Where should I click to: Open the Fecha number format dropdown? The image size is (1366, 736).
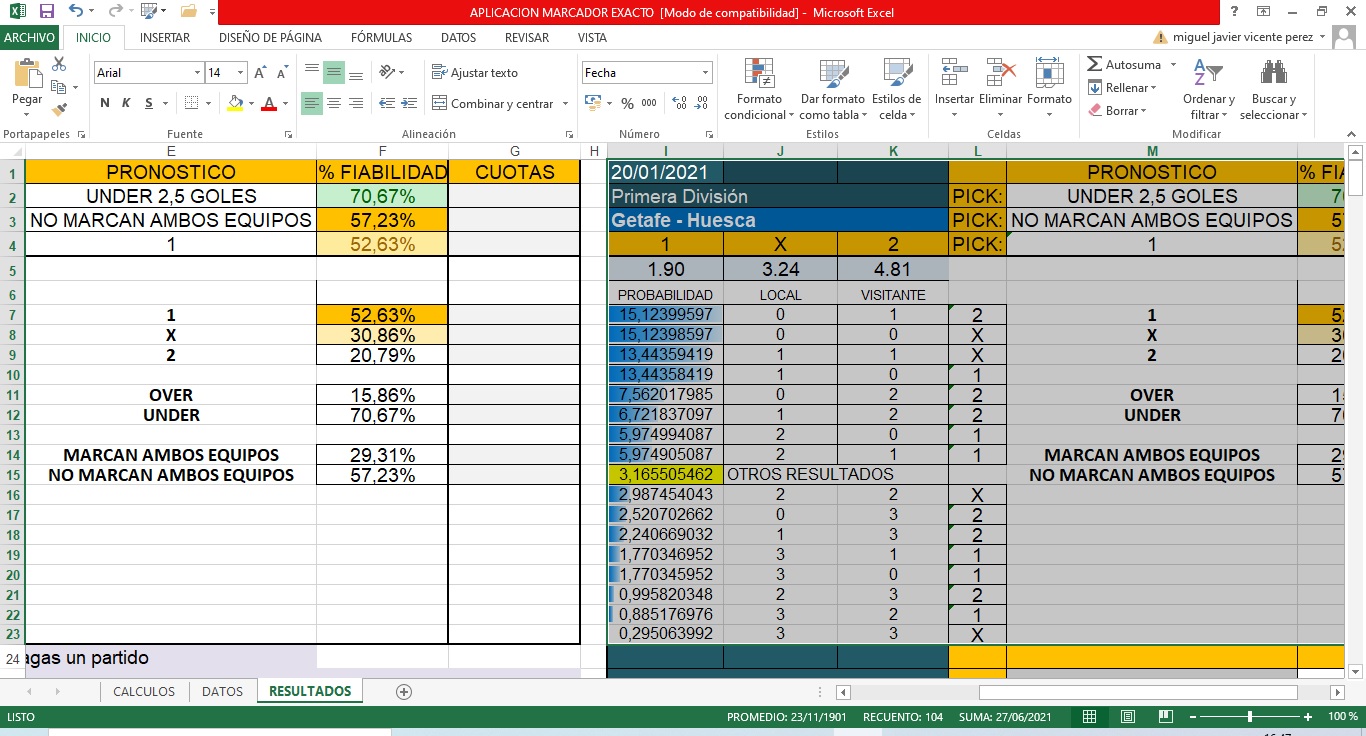pyautogui.click(x=705, y=73)
